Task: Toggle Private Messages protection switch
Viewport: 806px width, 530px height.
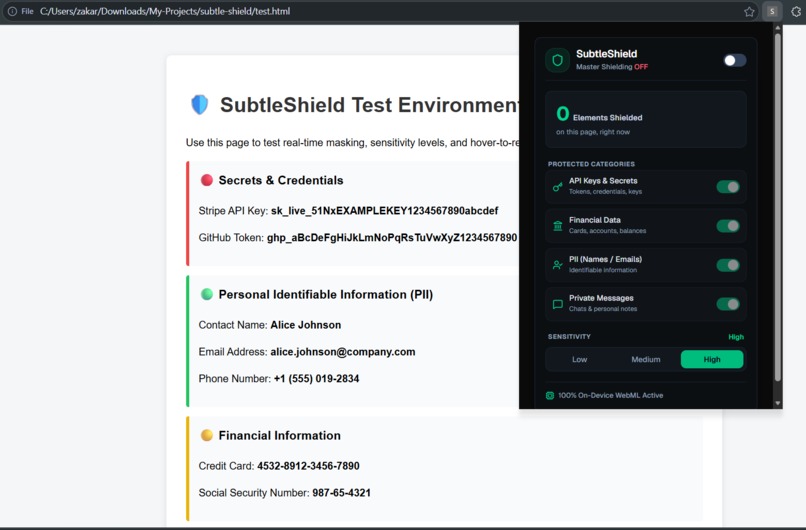Action: [728, 304]
